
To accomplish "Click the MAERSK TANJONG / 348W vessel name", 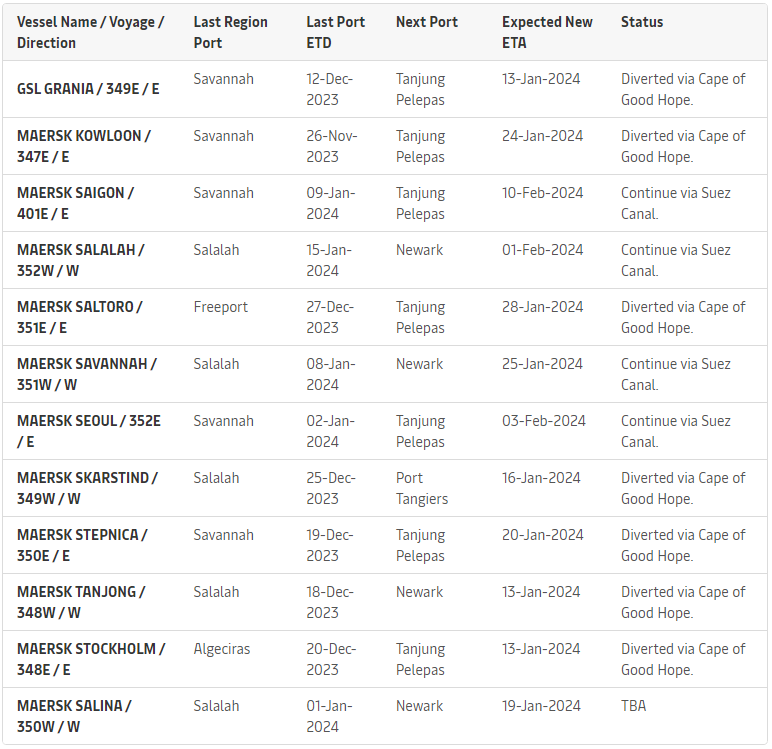I will coord(81,602).
